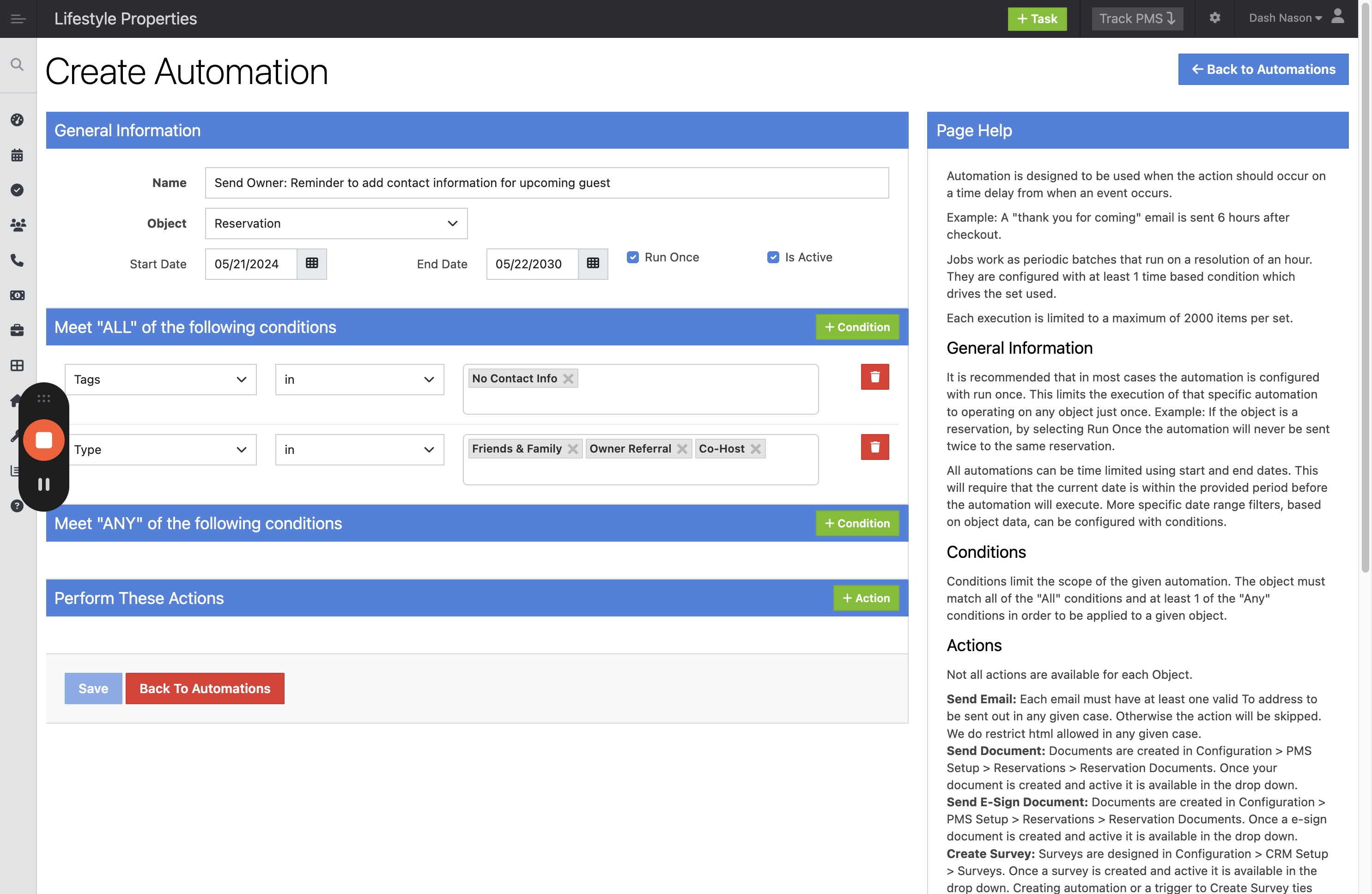1372x894 pixels.
Task: Click the blue Back to Automations button
Action: [1263, 69]
